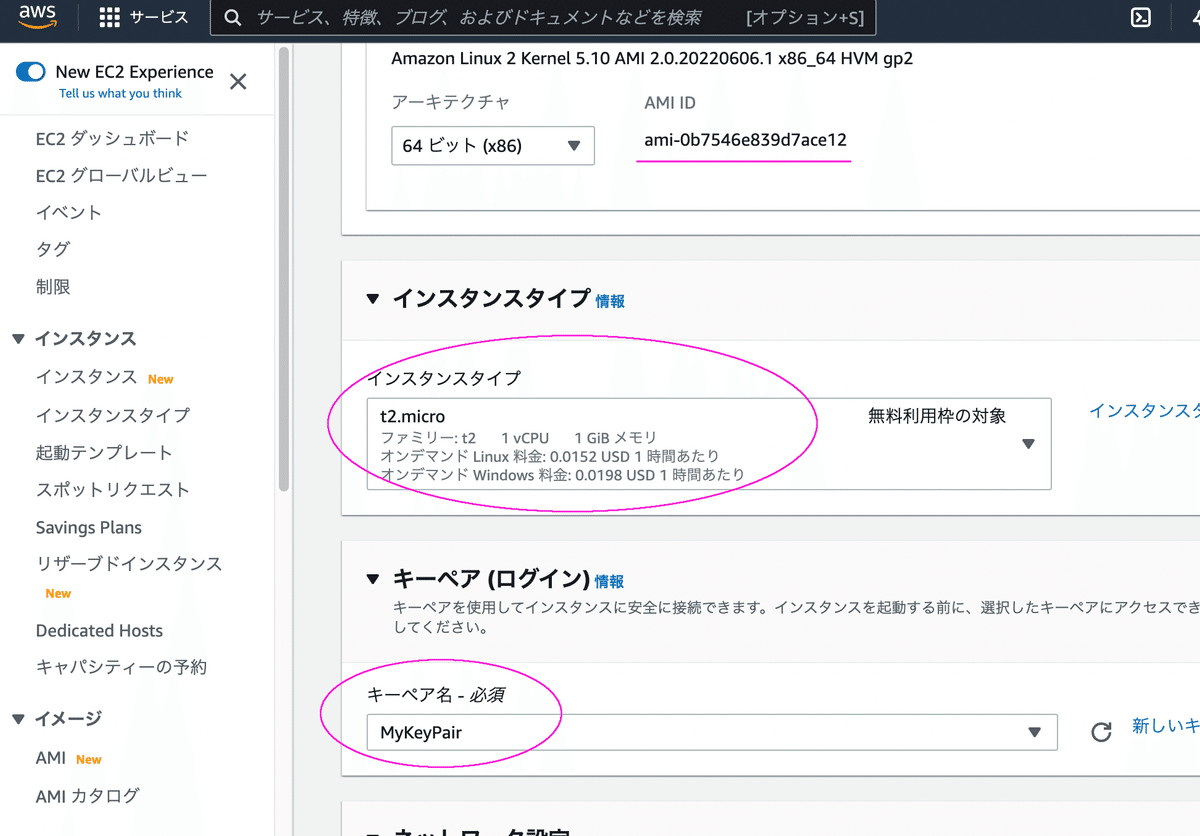Click the オンデマンド Linux 料金 line
The image size is (1200, 836).
[x=550, y=456]
